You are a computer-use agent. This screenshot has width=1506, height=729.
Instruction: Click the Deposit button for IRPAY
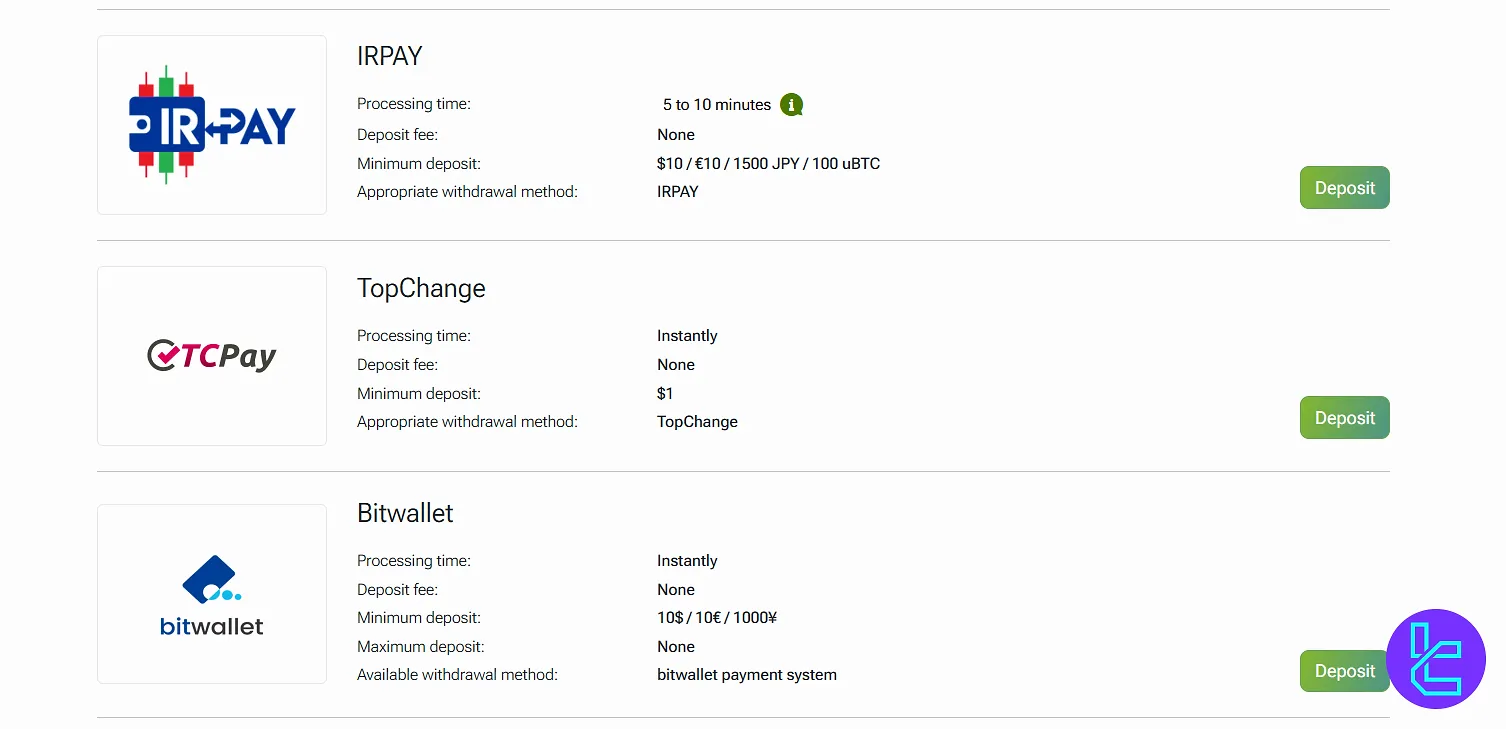pyautogui.click(x=1344, y=188)
